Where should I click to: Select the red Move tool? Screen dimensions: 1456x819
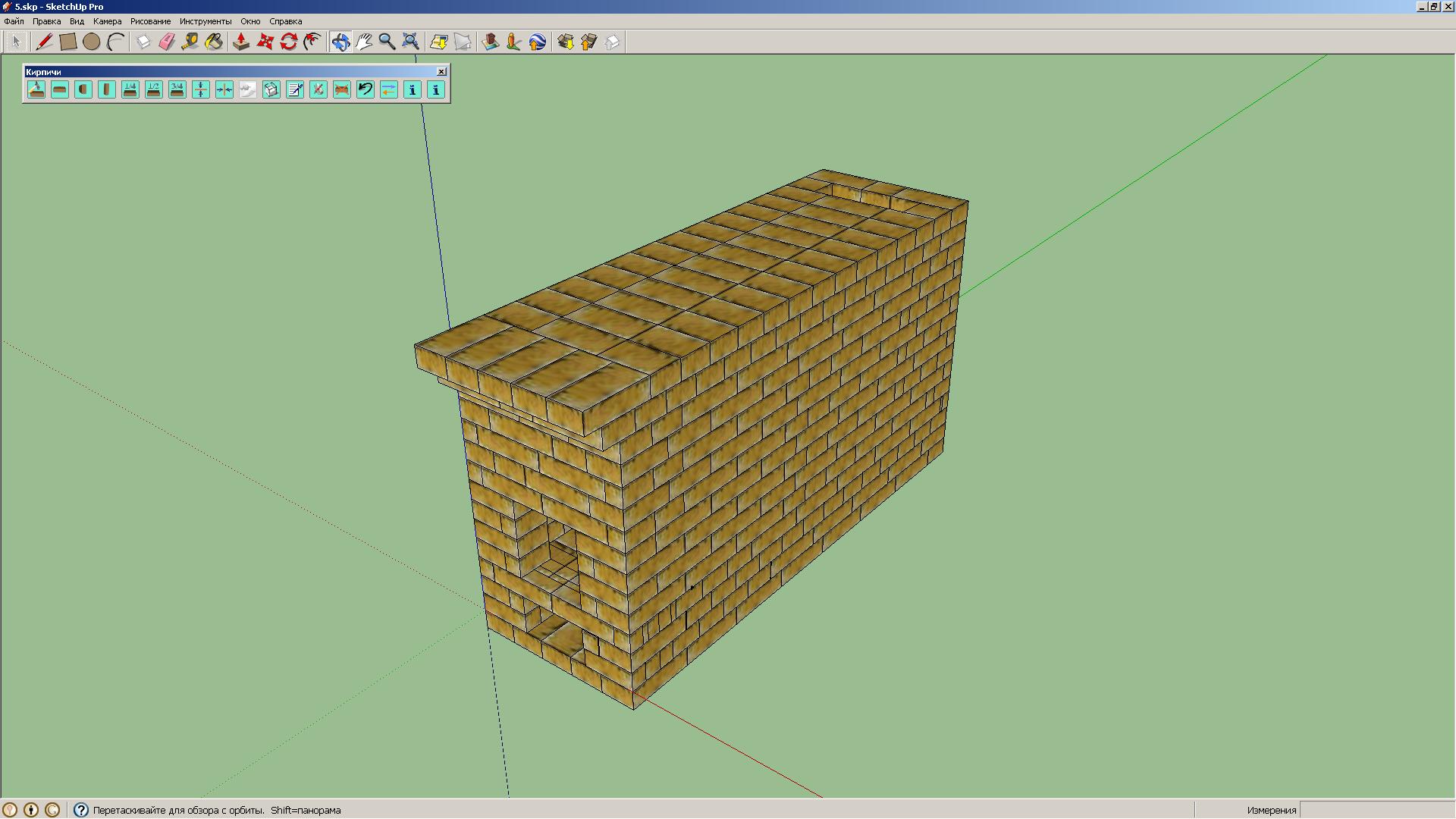(265, 42)
